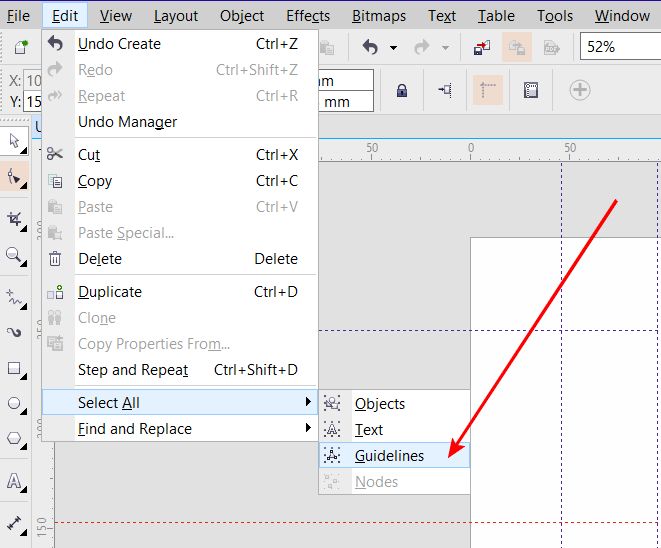Open the View menu

116,16
